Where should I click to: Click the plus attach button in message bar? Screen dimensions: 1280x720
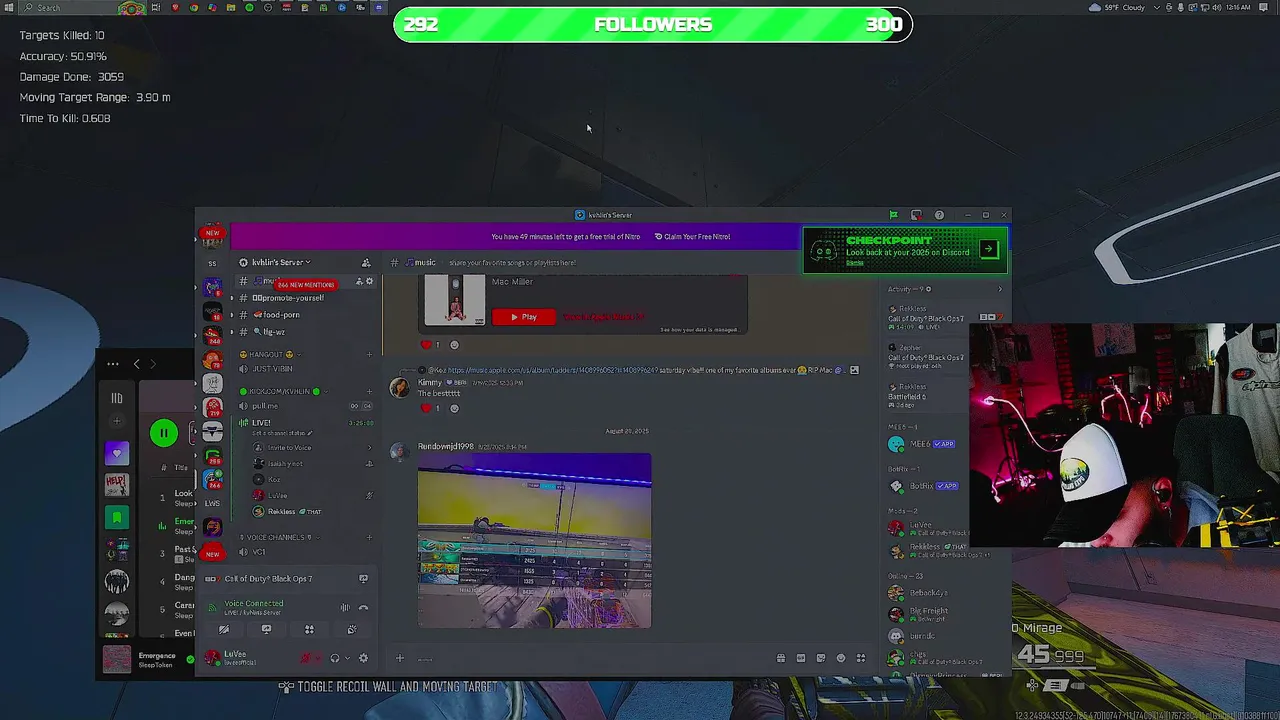[399, 658]
